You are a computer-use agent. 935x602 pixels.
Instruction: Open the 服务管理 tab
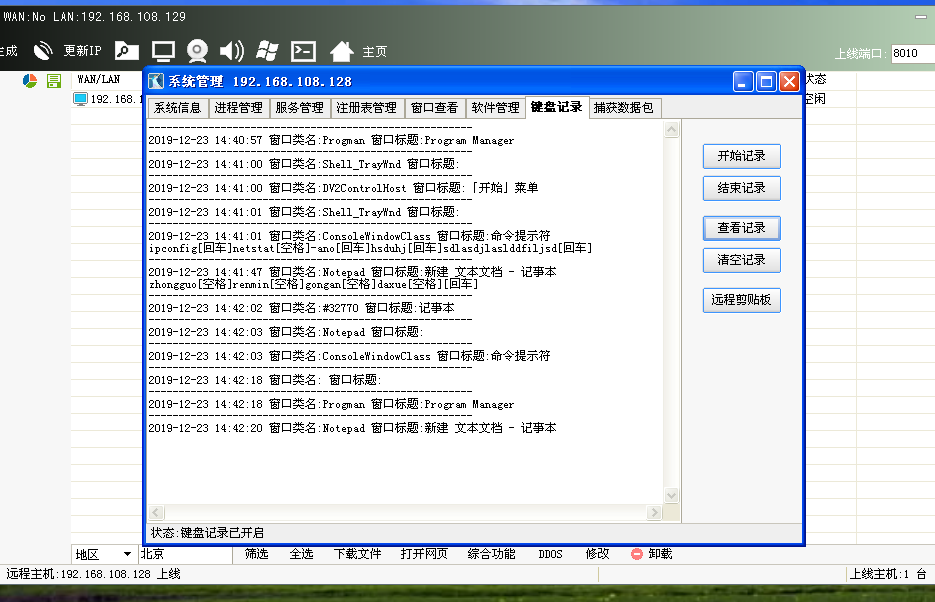click(x=299, y=108)
